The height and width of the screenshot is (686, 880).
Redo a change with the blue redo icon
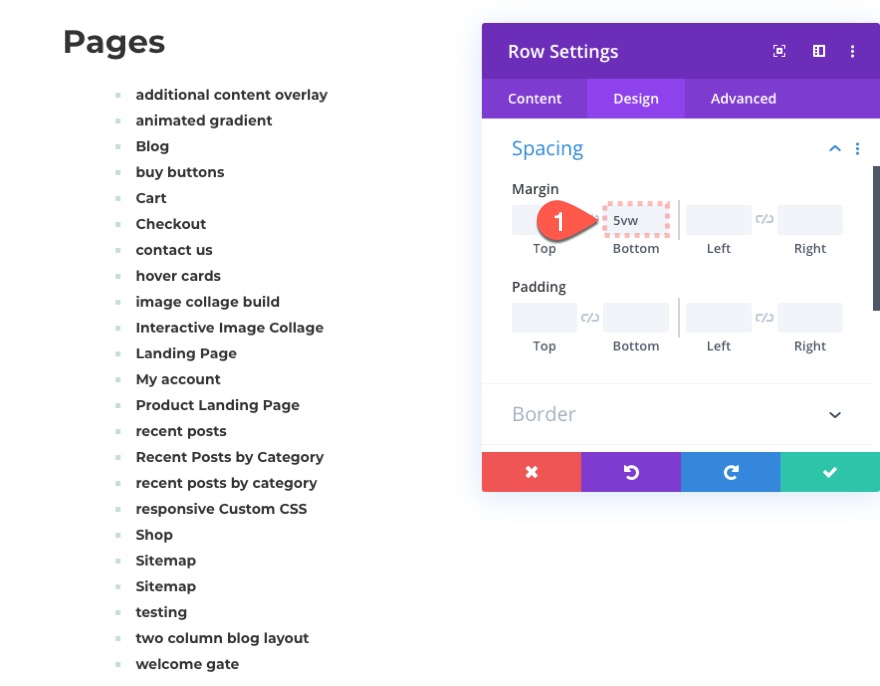coord(730,471)
